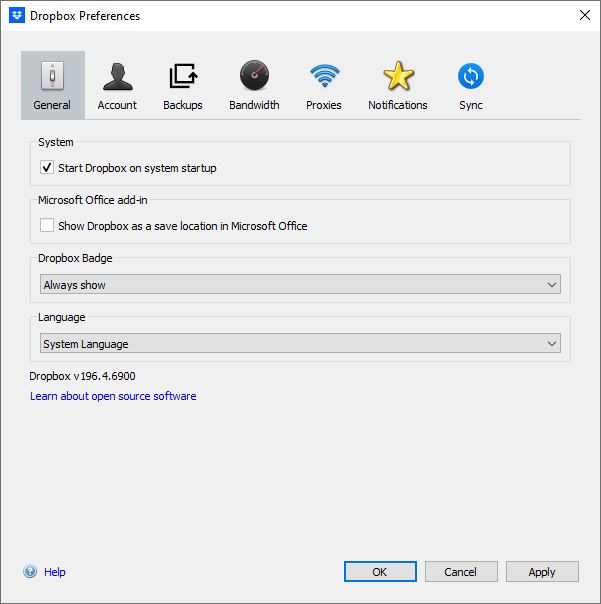Image resolution: width=601 pixels, height=604 pixels.
Task: Open the General preferences tab
Action: click(x=53, y=85)
